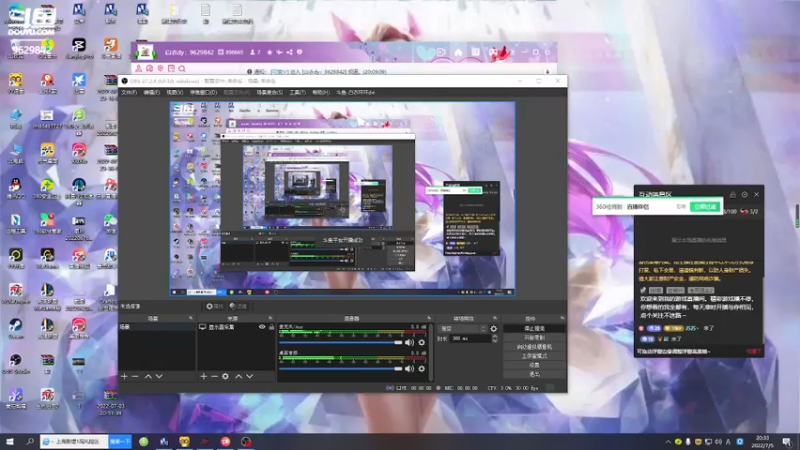800x450 pixels.
Task: Click search icon in purple window toolbar
Action: (182, 68)
